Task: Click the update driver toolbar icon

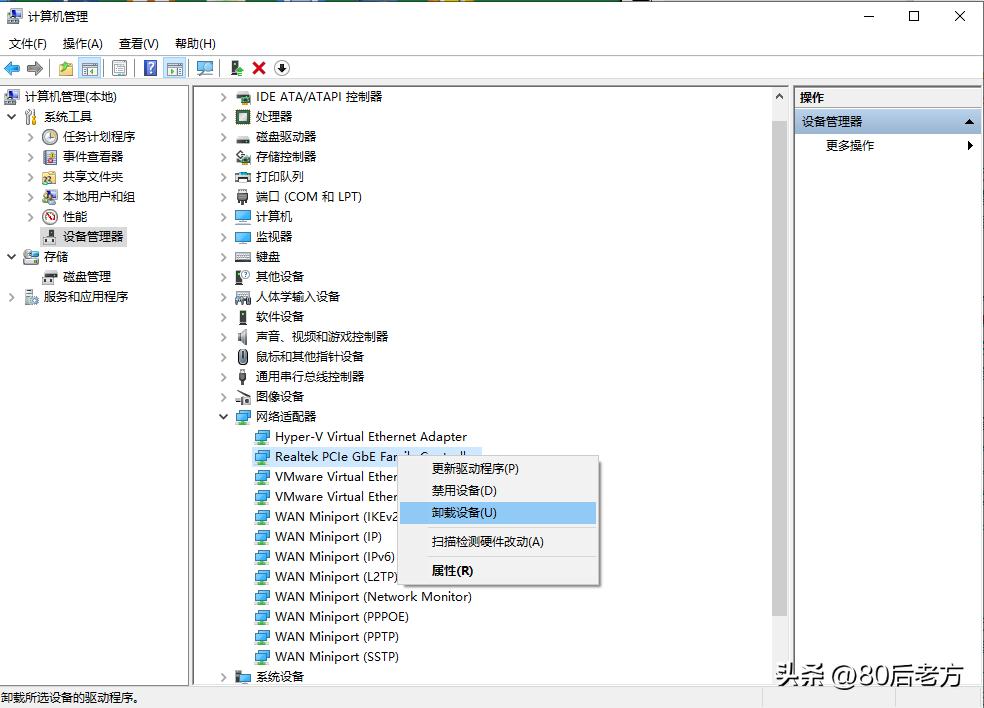Action: click(237, 67)
